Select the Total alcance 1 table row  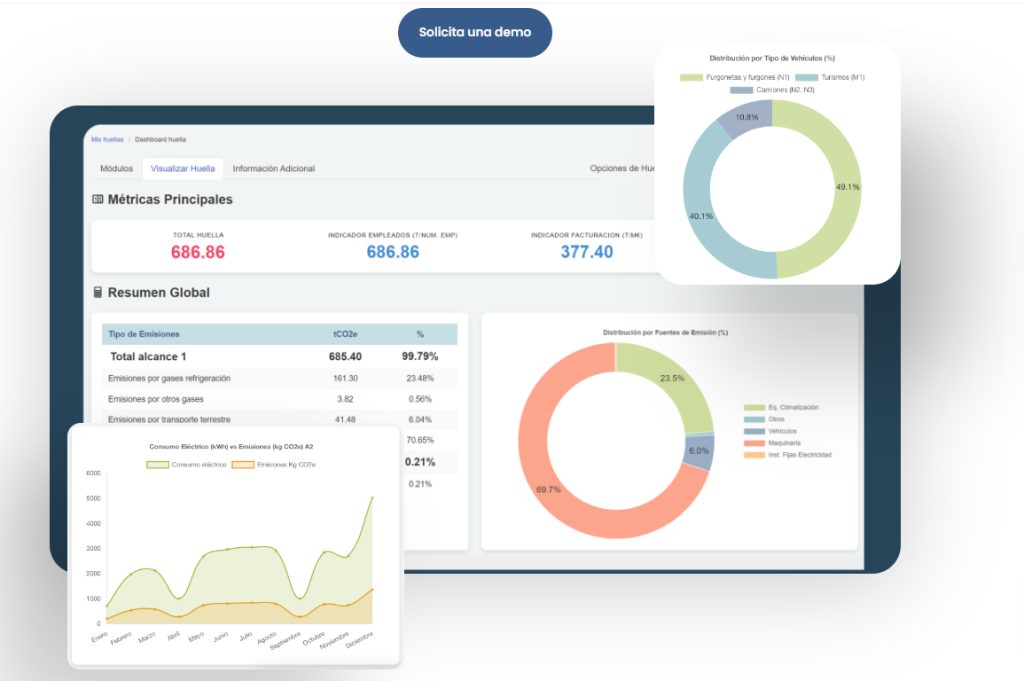pos(280,356)
